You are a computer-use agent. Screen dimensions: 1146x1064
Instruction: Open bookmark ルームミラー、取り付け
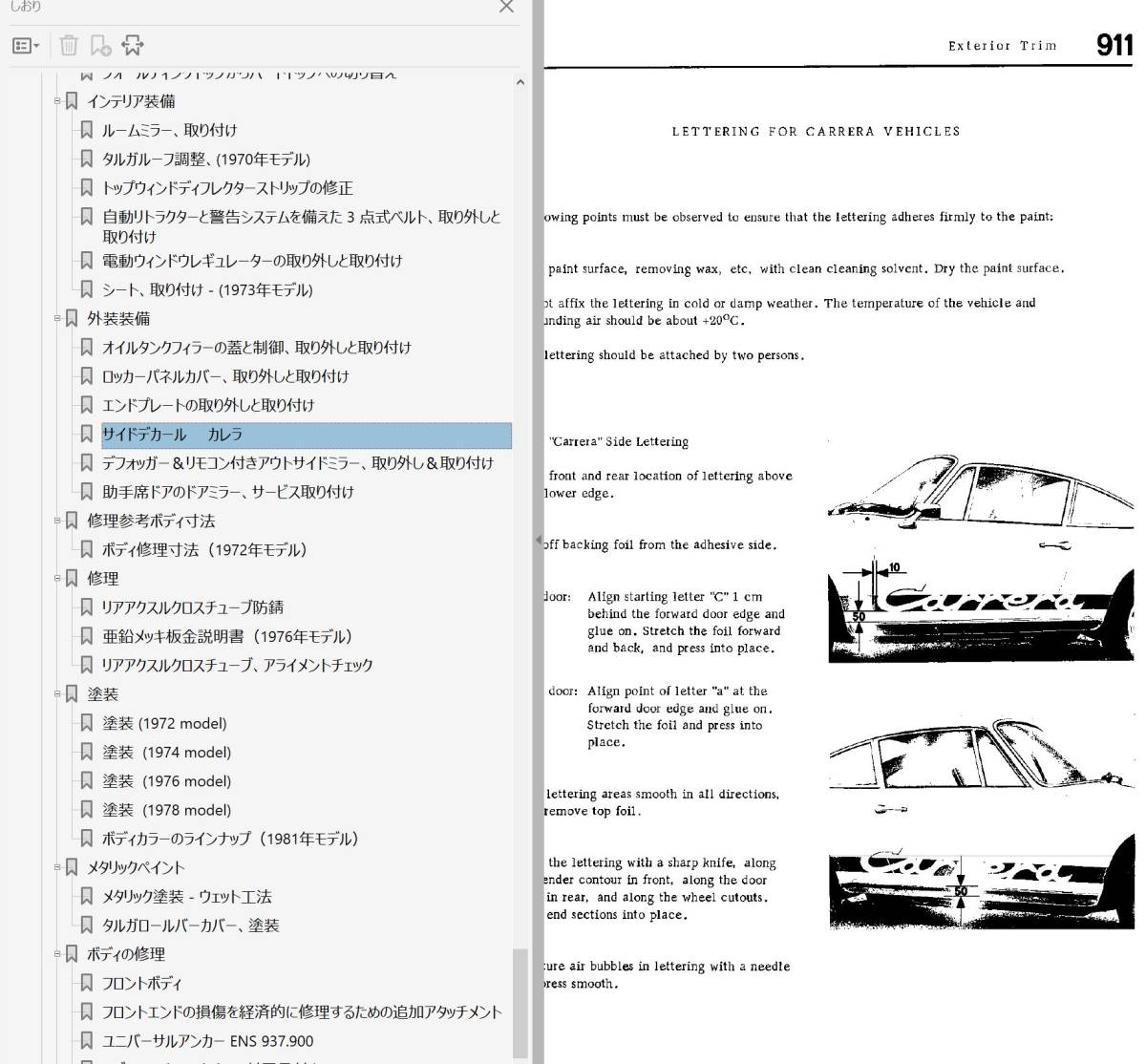click(x=169, y=130)
